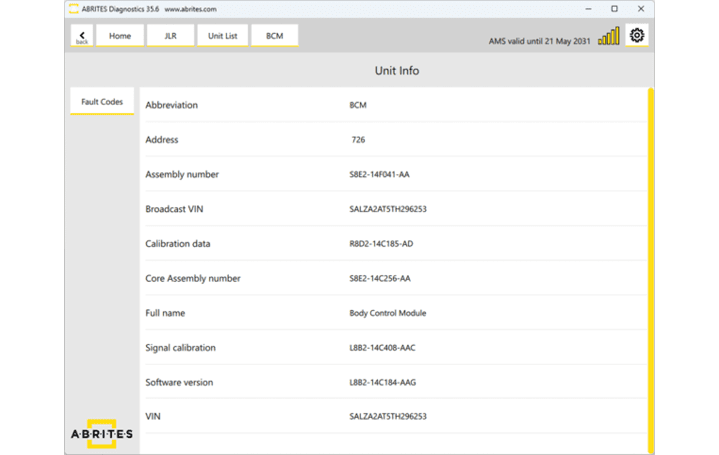Click the AMS valid until 21 May 2031 text
The height and width of the screenshot is (455, 719).
(539, 41)
